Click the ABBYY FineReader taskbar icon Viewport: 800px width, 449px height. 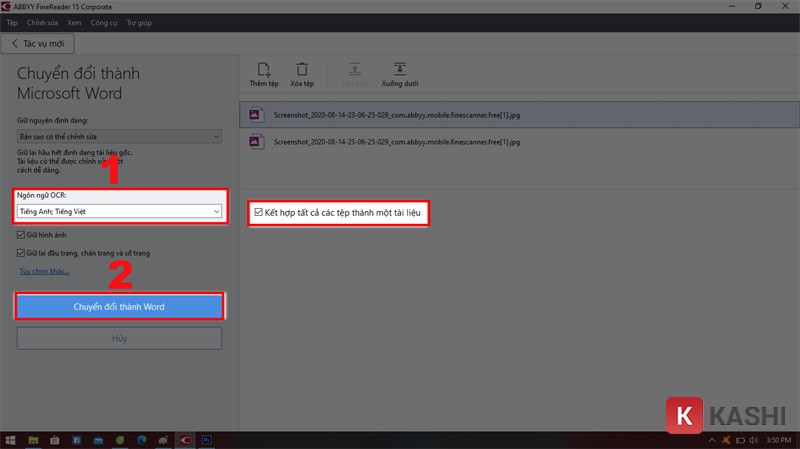(x=184, y=439)
